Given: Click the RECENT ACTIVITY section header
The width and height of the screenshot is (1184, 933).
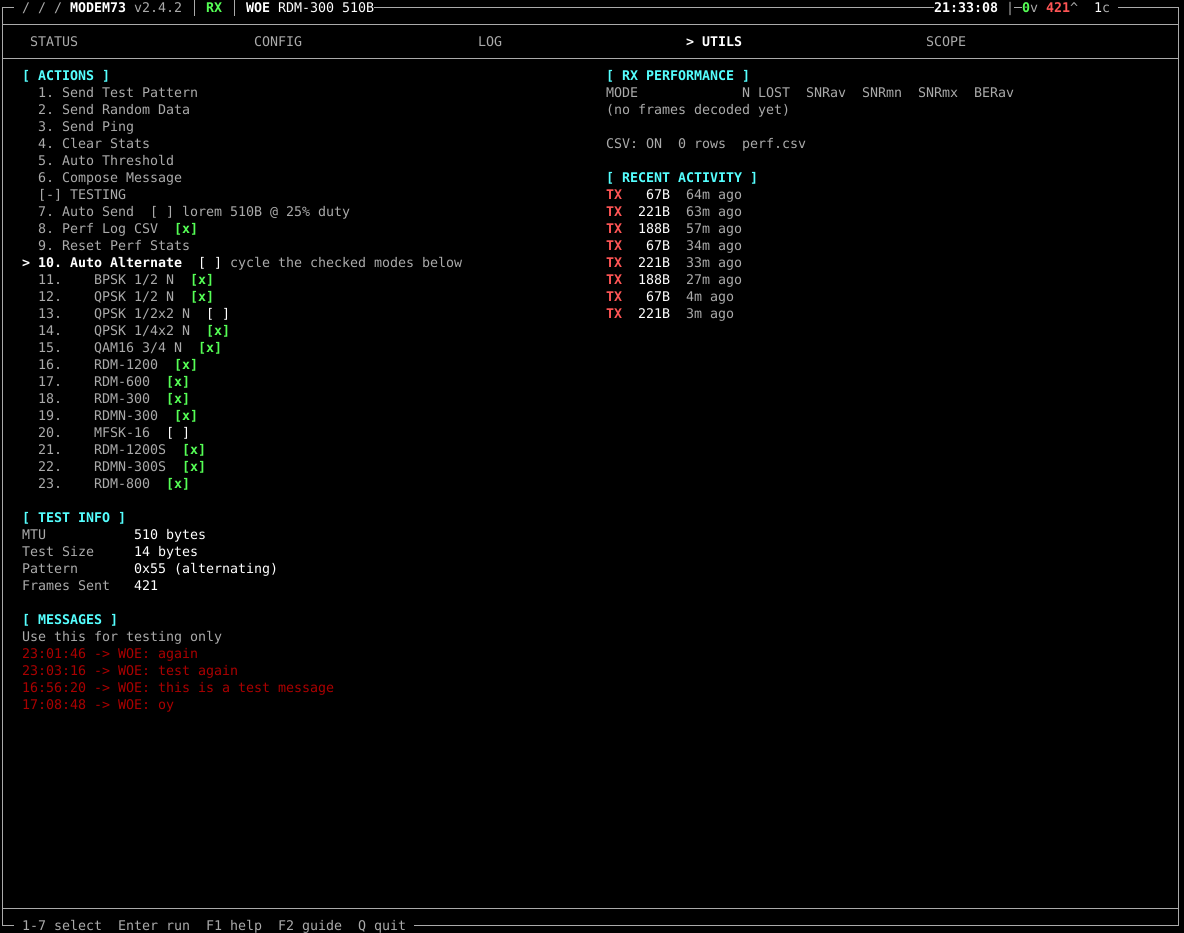Looking at the screenshot, I should click(x=681, y=177).
